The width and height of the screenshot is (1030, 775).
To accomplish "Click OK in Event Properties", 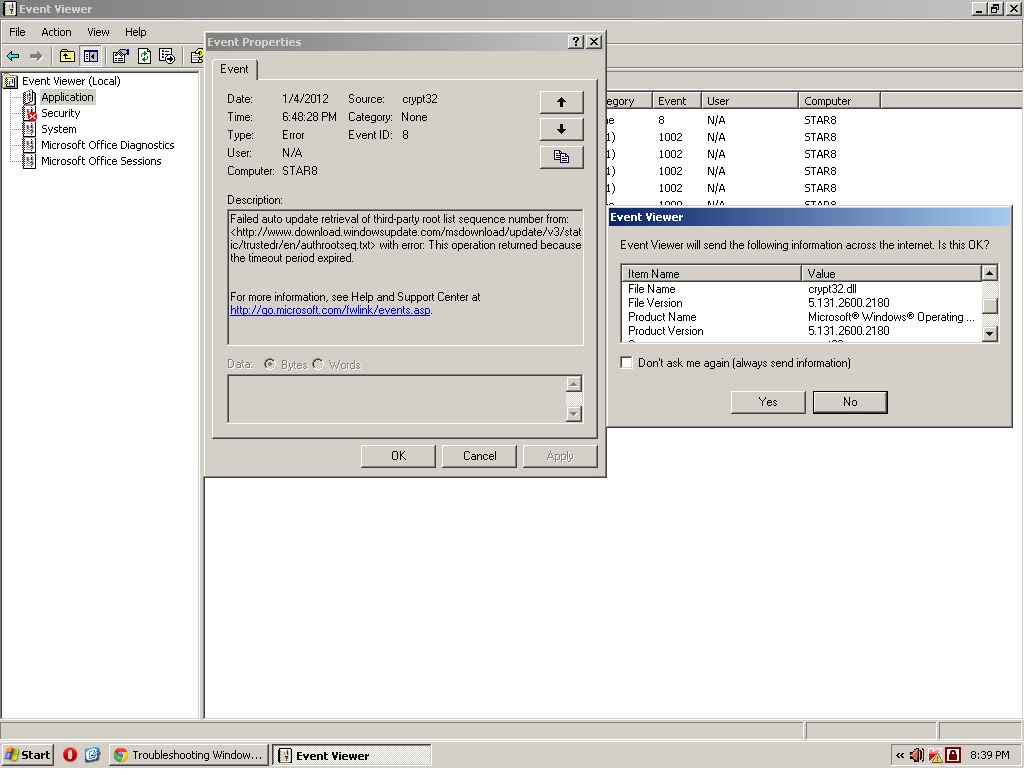I will point(398,456).
